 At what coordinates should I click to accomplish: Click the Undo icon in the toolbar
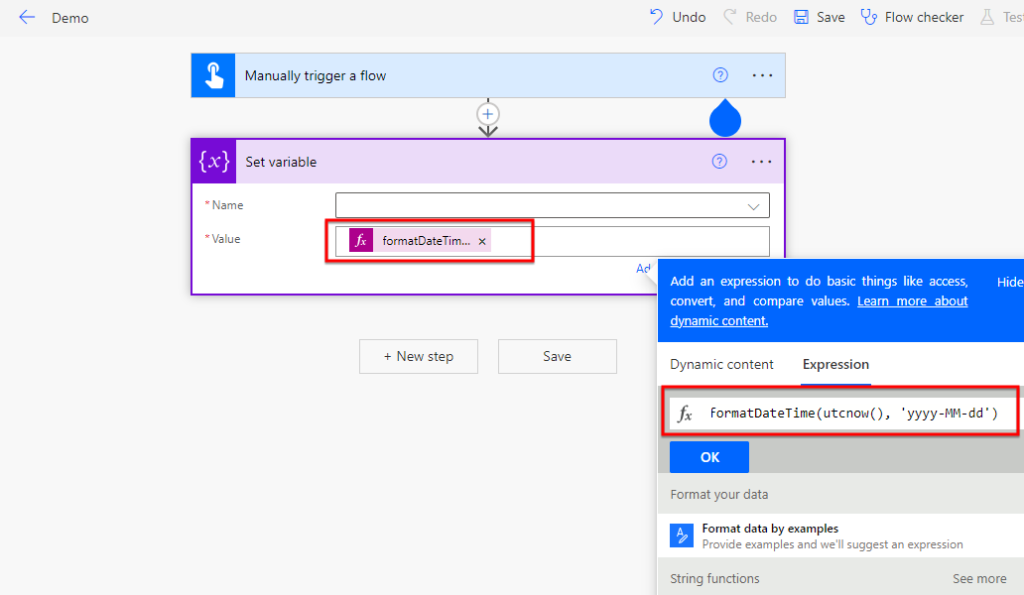tap(656, 17)
